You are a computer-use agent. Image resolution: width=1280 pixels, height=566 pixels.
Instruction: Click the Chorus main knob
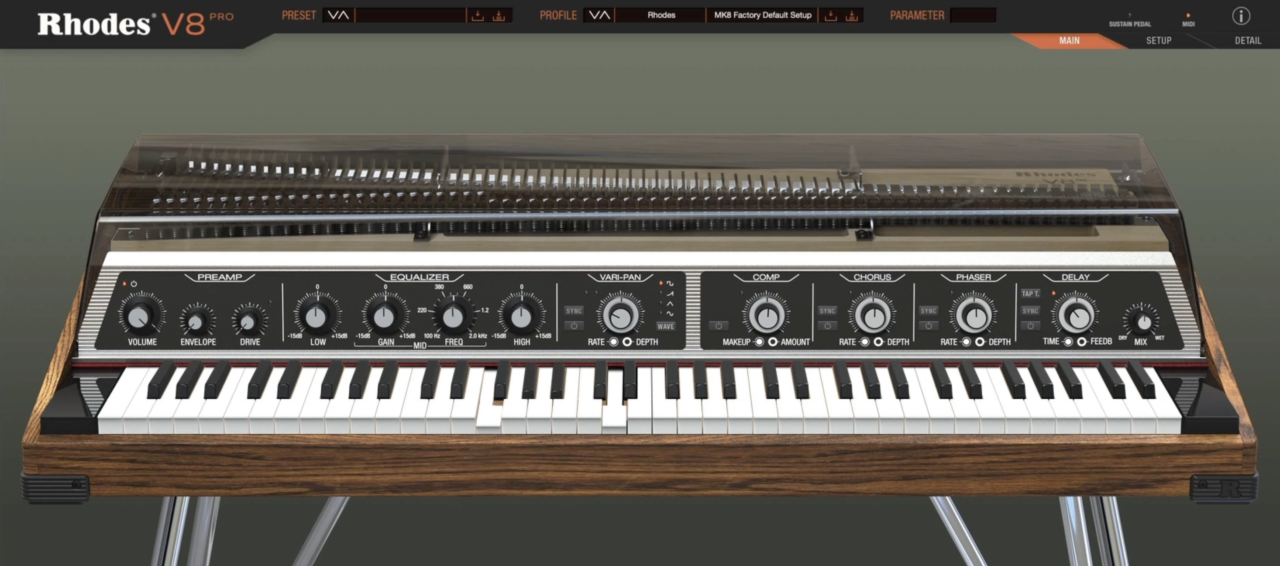873,315
